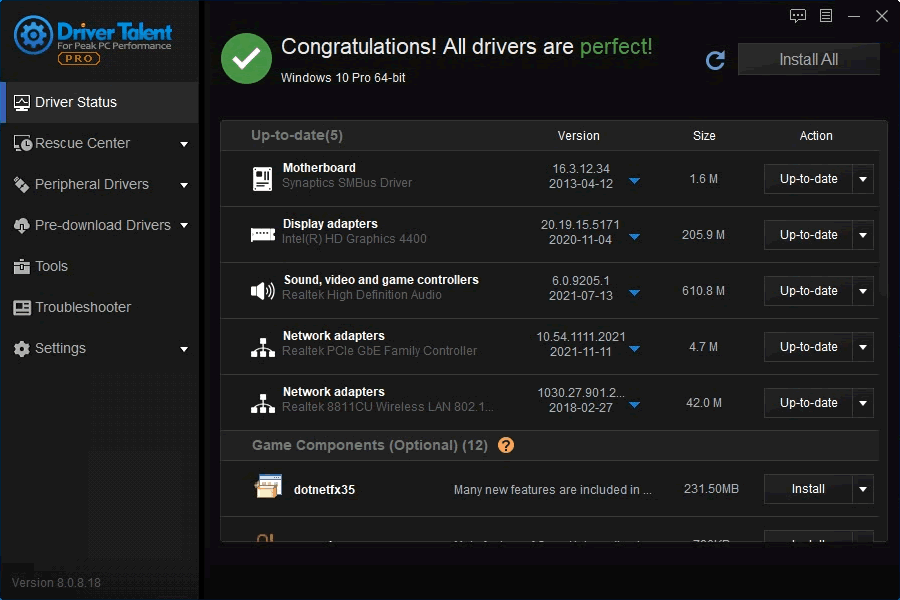Open action dropdown arrow for Realtek Audio

coord(863,291)
